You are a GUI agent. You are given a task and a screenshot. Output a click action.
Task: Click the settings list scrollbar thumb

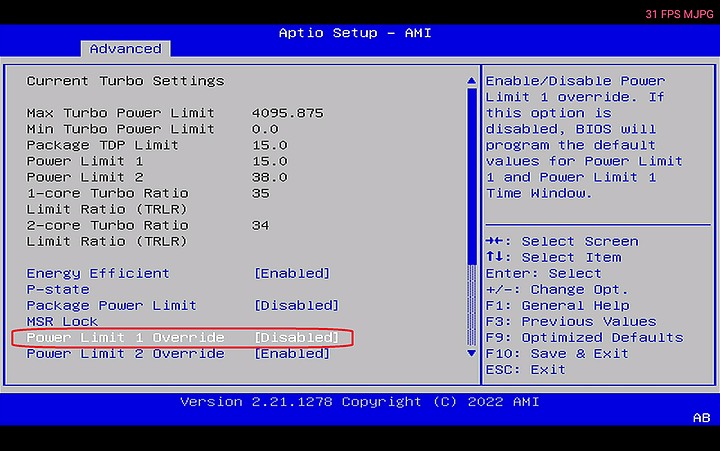(471, 176)
